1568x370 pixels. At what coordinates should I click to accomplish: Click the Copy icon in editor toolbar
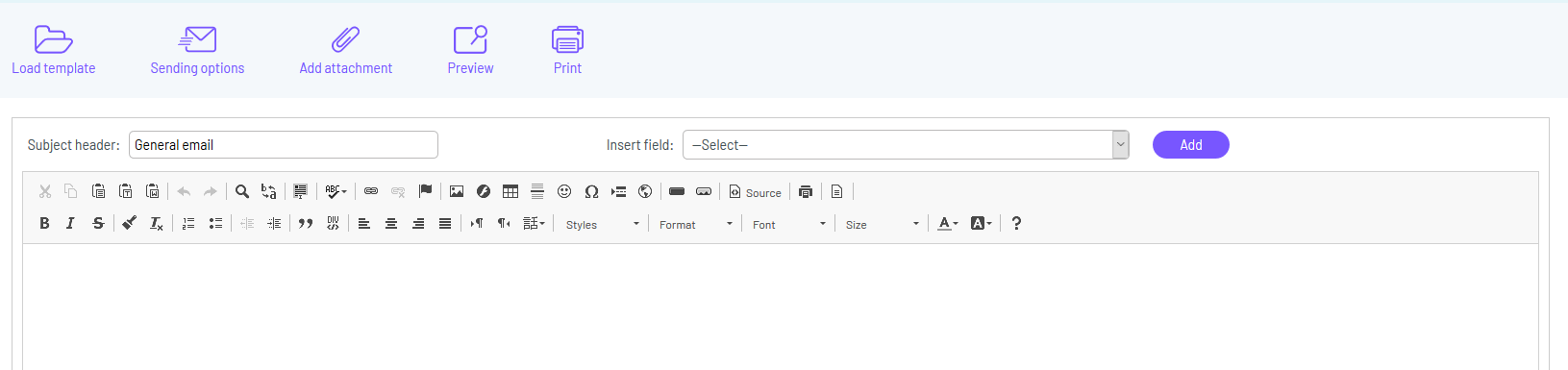[70, 191]
